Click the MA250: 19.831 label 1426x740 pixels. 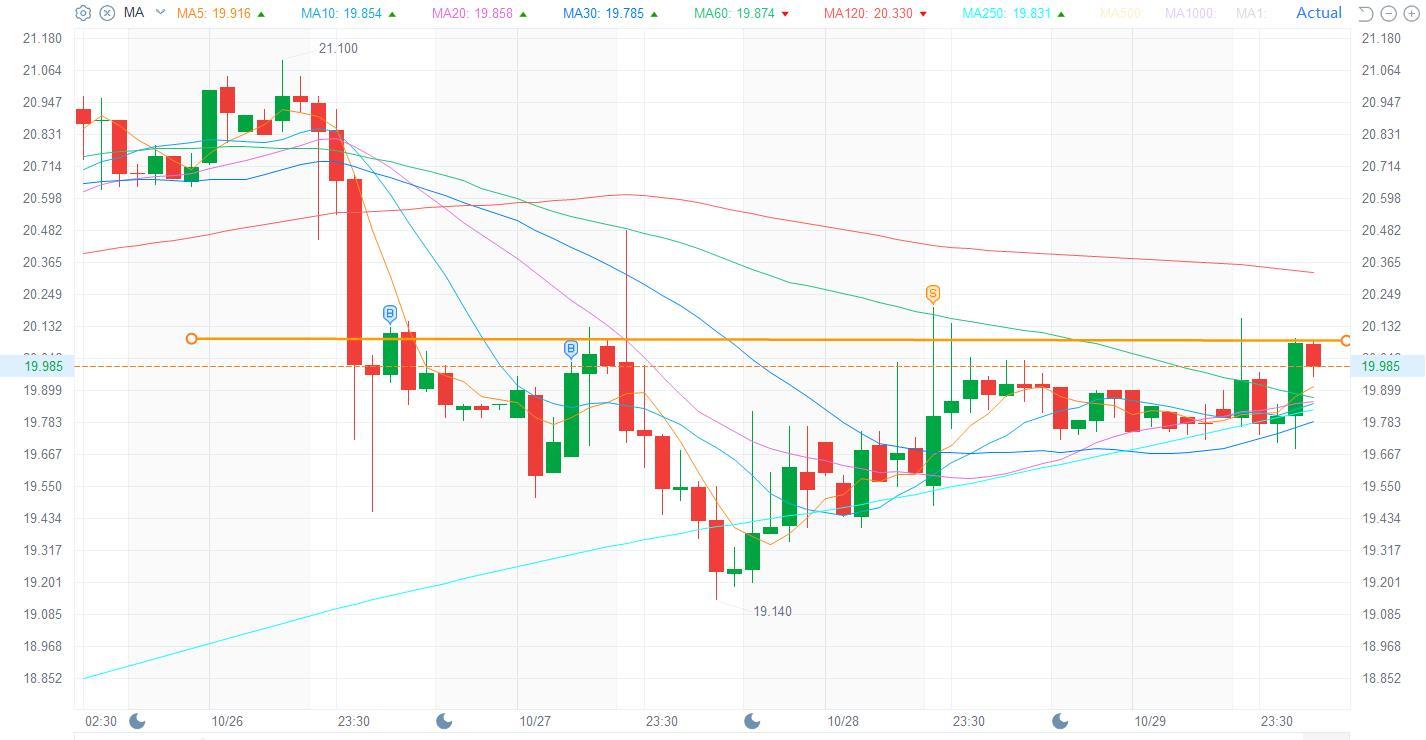click(x=1005, y=14)
